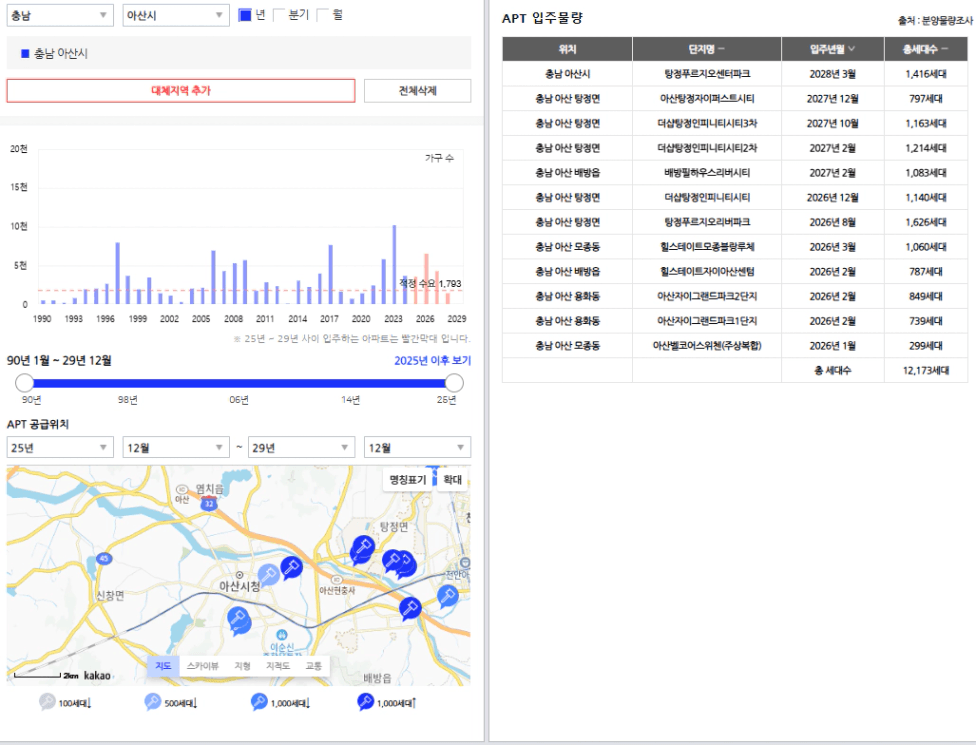
Task: Click the 충남 아산시 blue legend square
Action: tap(26, 54)
